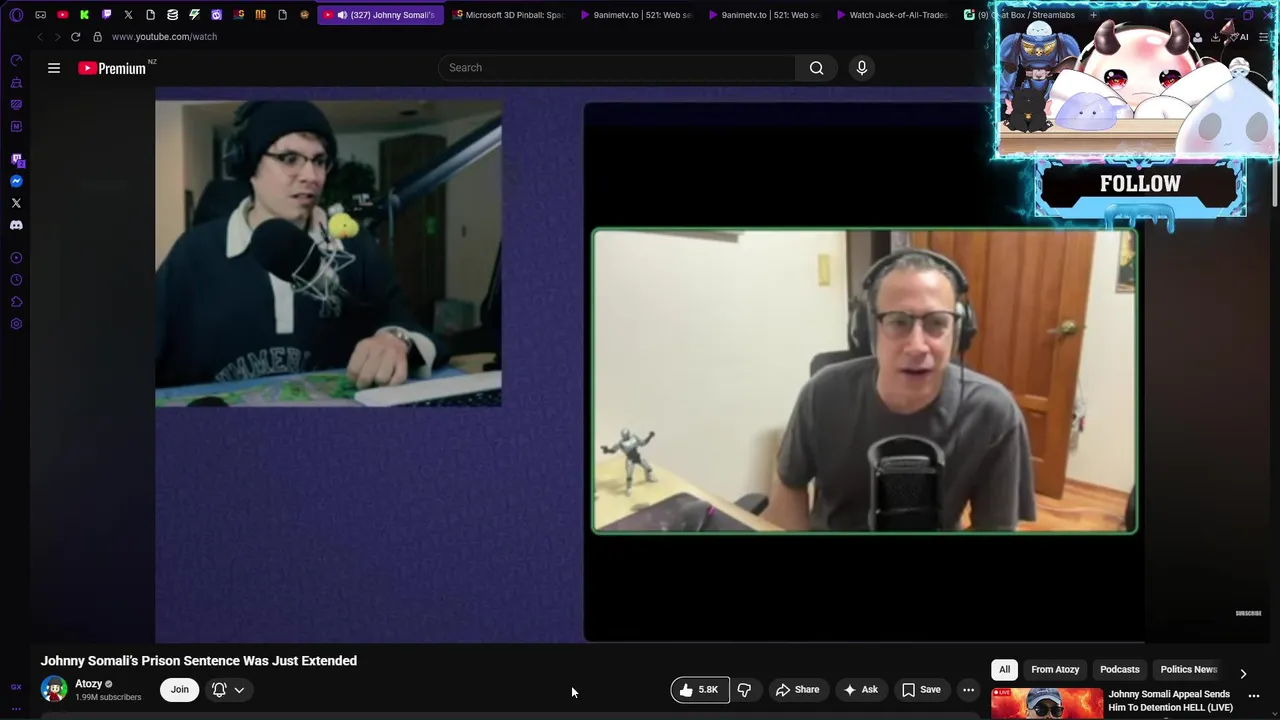The image size is (1280, 720).
Task: Open the Settings gear in sidebar
Action: tap(16, 324)
